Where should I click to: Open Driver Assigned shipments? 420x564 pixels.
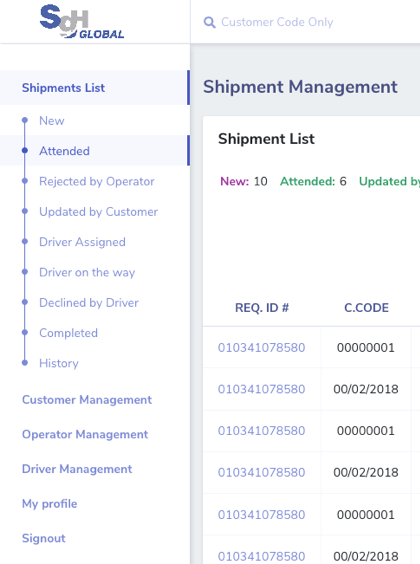[82, 242]
